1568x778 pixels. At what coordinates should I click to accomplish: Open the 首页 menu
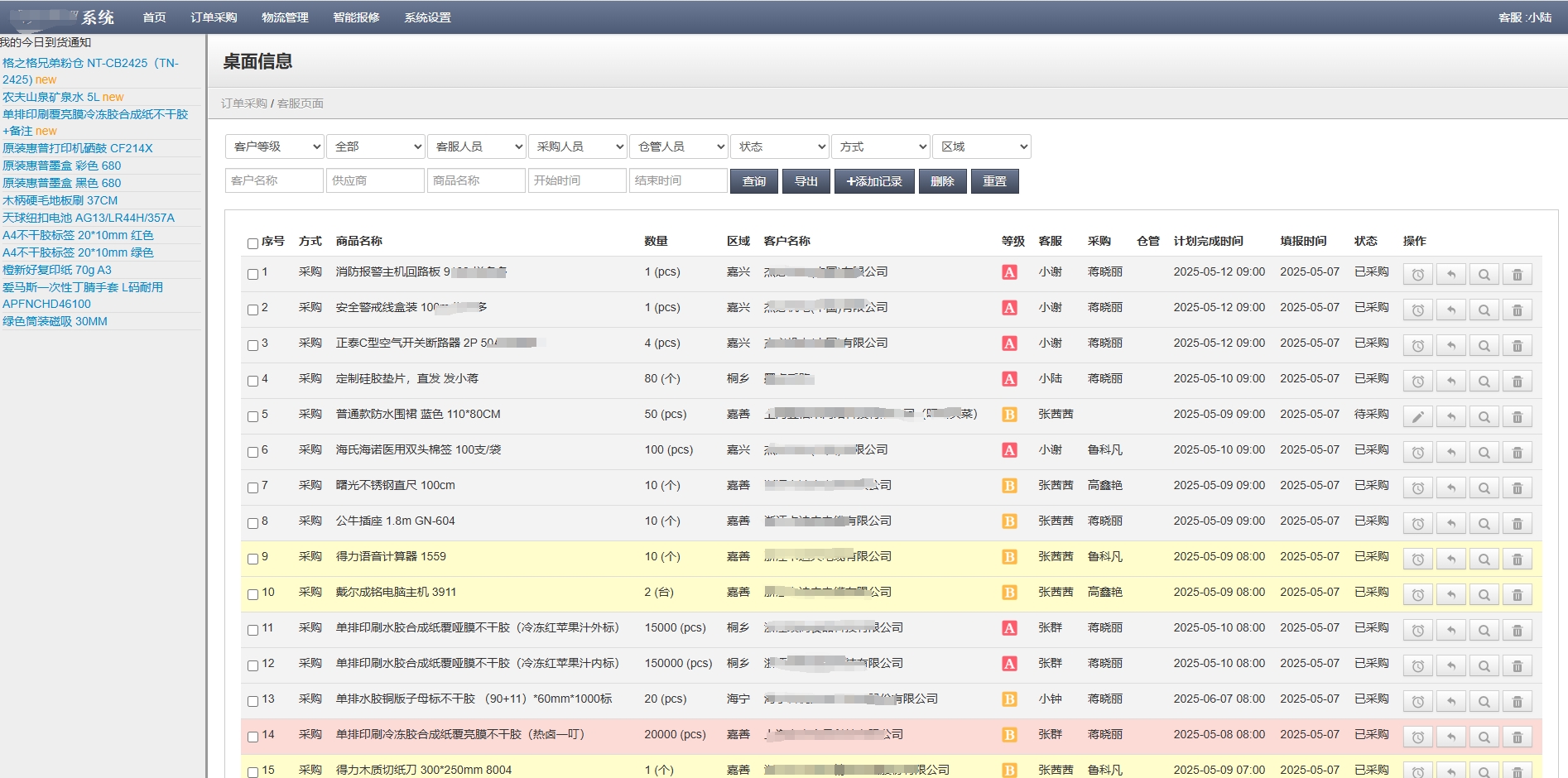pyautogui.click(x=154, y=17)
